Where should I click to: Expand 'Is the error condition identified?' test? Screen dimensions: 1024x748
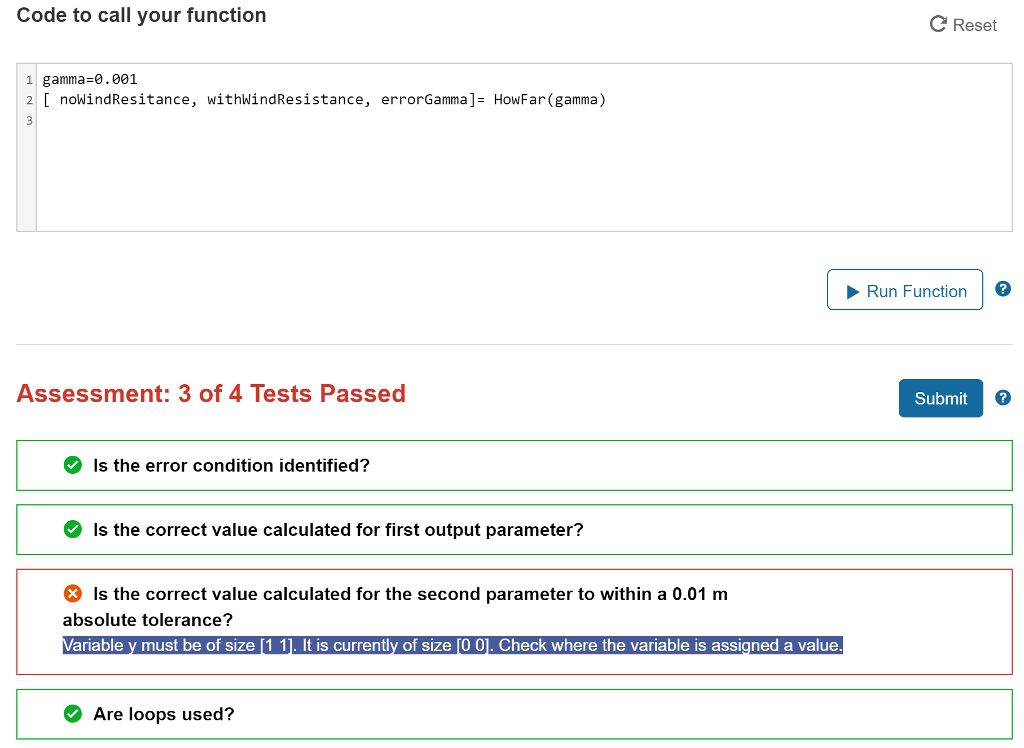point(514,465)
